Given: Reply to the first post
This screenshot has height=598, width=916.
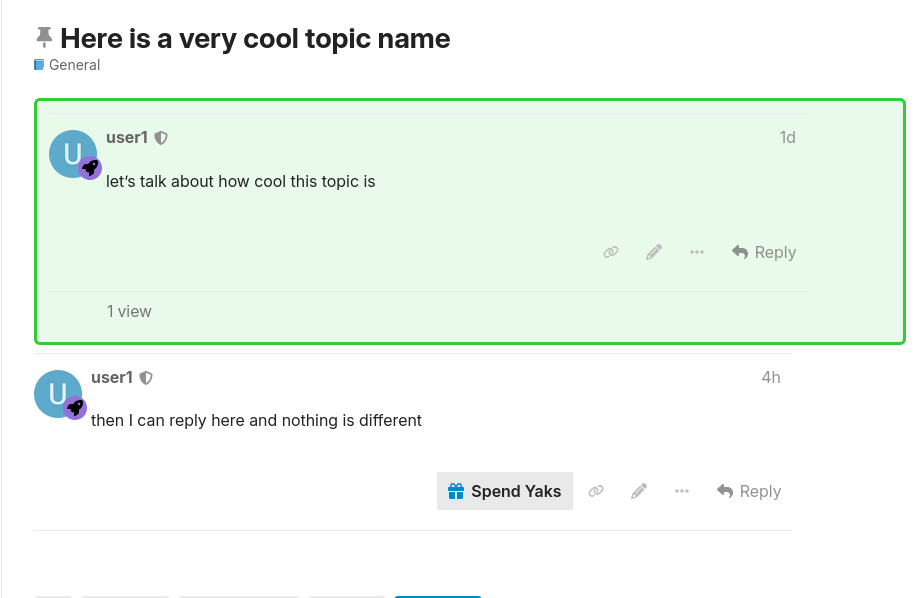Looking at the screenshot, I should click(764, 252).
